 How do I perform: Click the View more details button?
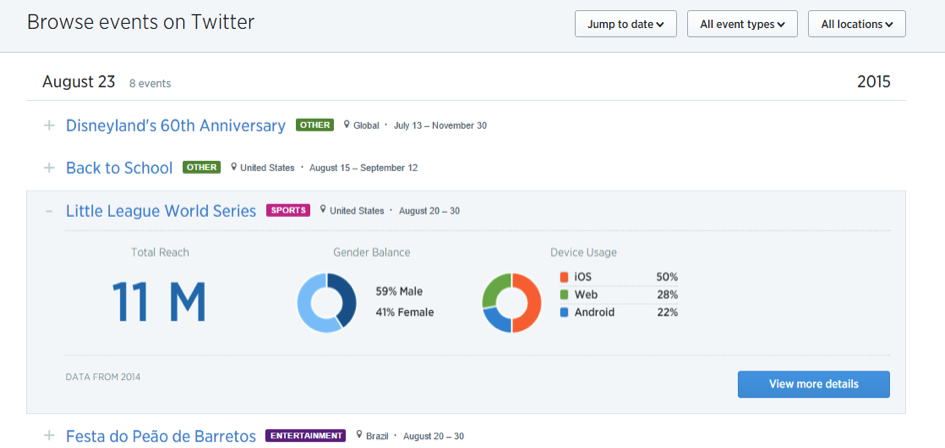(813, 384)
